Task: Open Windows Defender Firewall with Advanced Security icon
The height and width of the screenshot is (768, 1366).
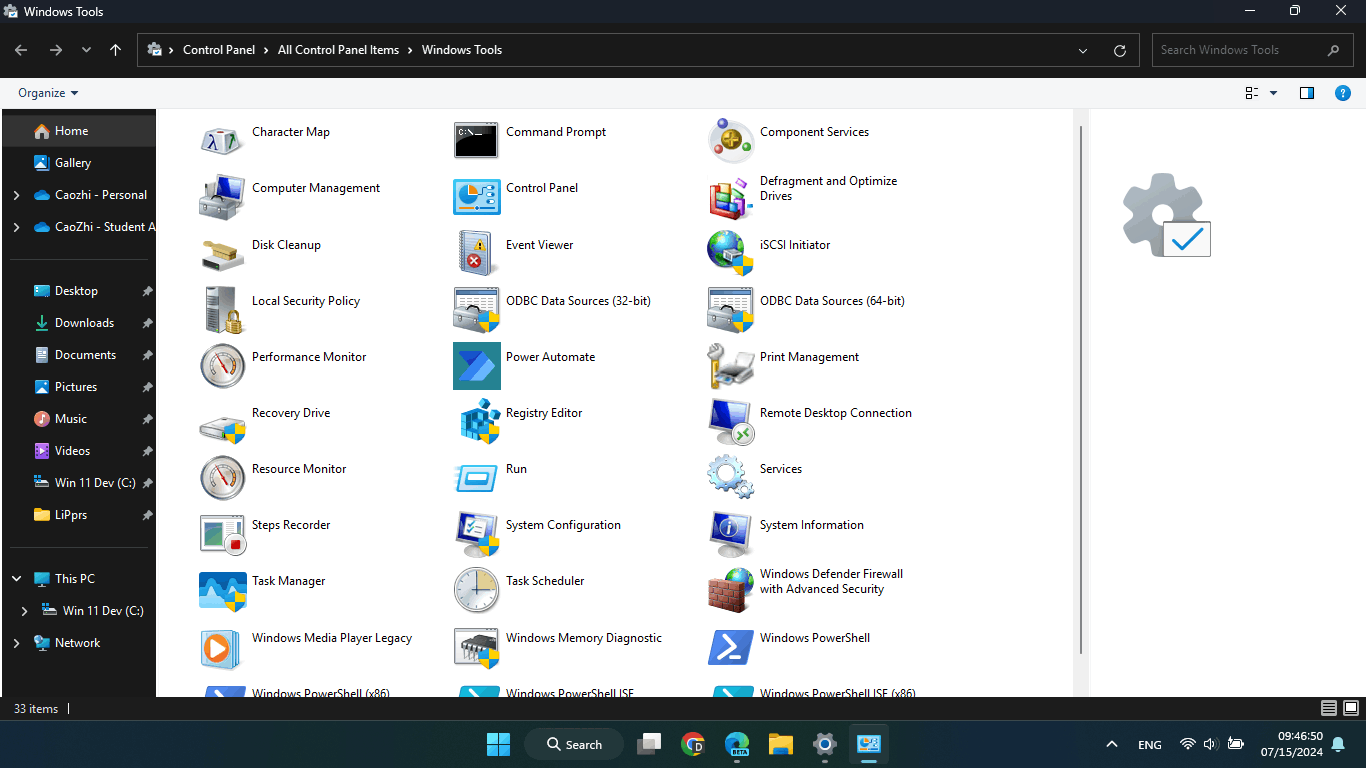Action: pos(730,590)
